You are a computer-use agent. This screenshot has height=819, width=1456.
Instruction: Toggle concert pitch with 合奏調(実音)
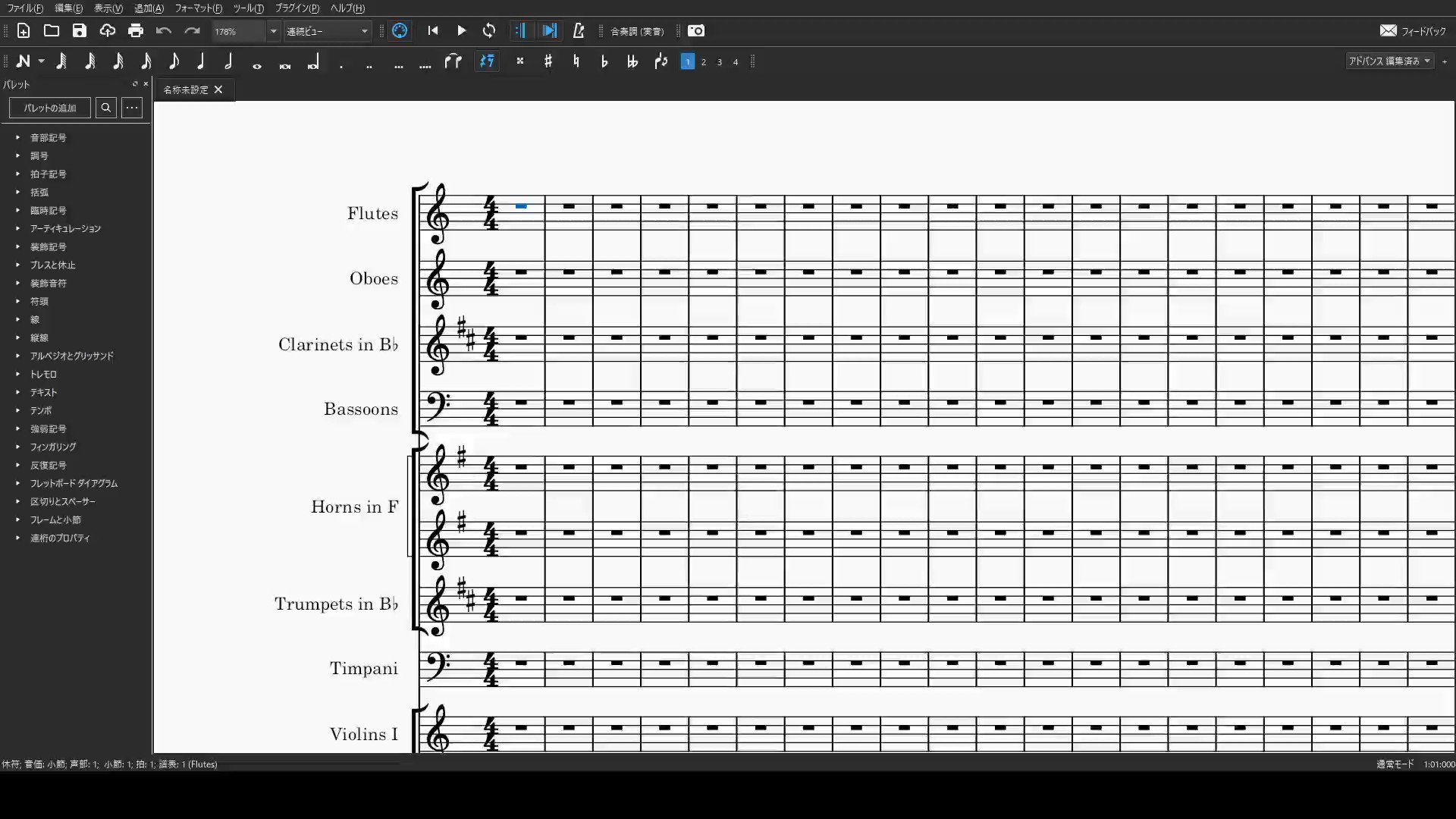tap(638, 31)
